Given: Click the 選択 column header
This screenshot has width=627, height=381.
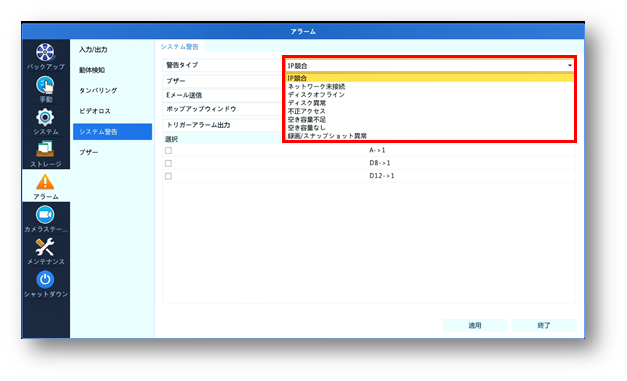Looking at the screenshot, I should pos(171,139).
